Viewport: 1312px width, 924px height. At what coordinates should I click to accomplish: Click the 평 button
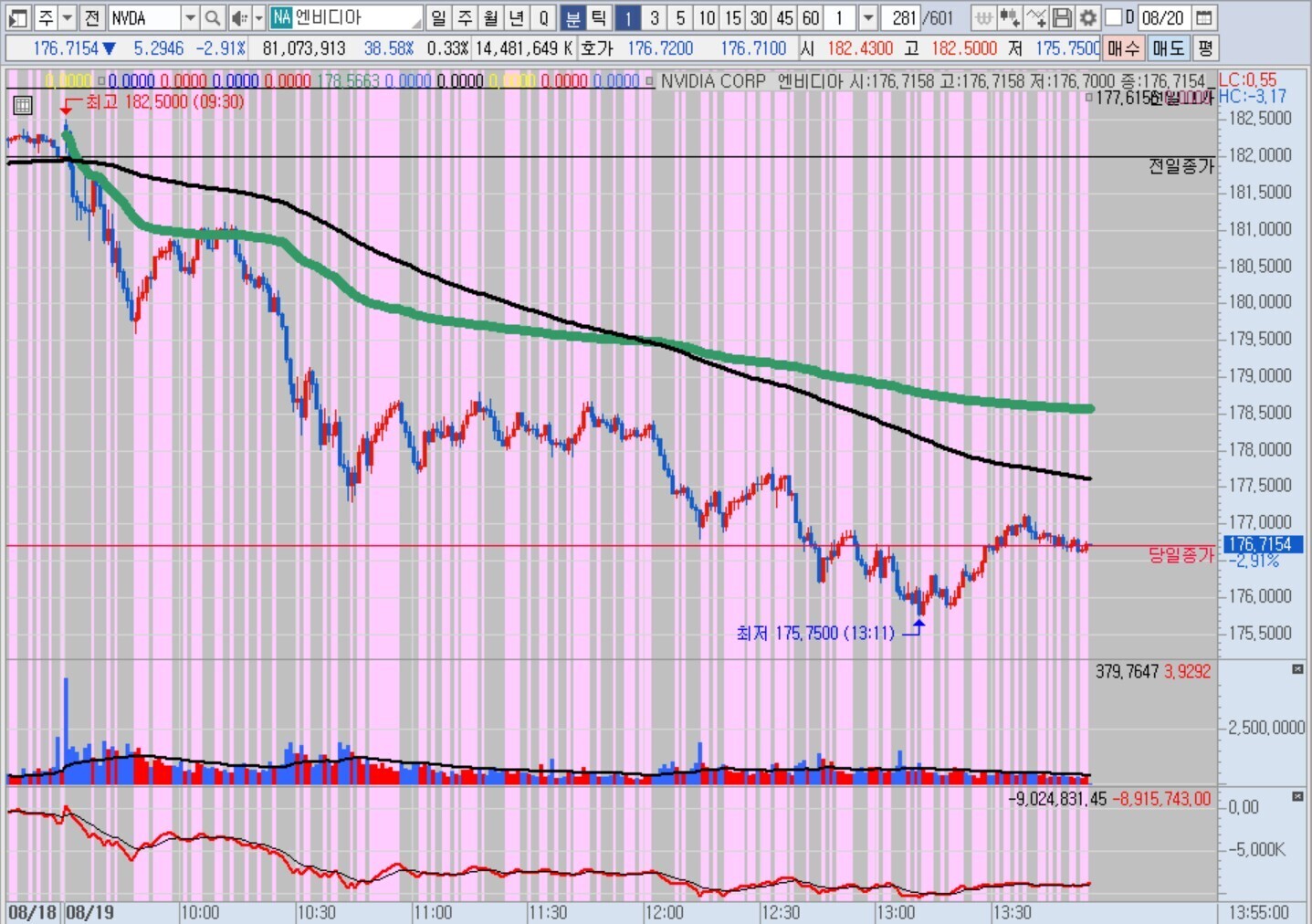(x=1205, y=47)
